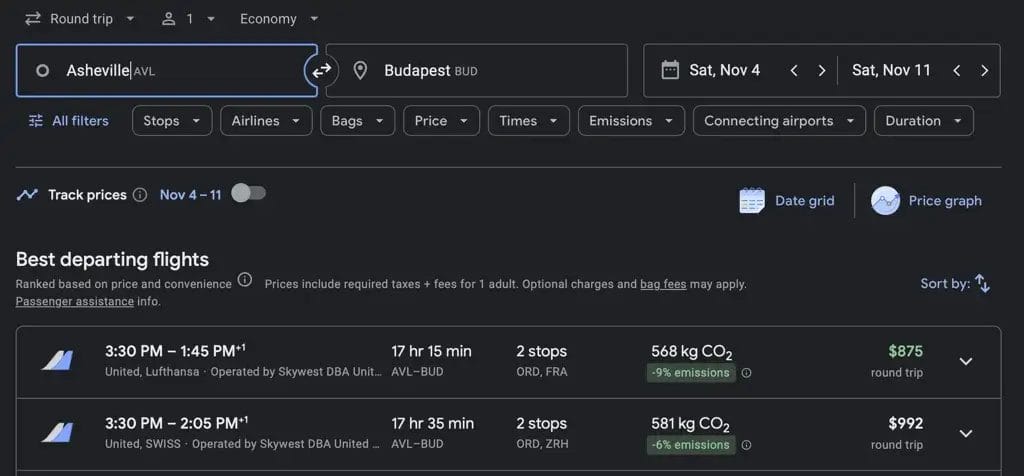Go to previous return date before Nov 11
Viewport: 1024px width, 476px height.
tap(956, 71)
